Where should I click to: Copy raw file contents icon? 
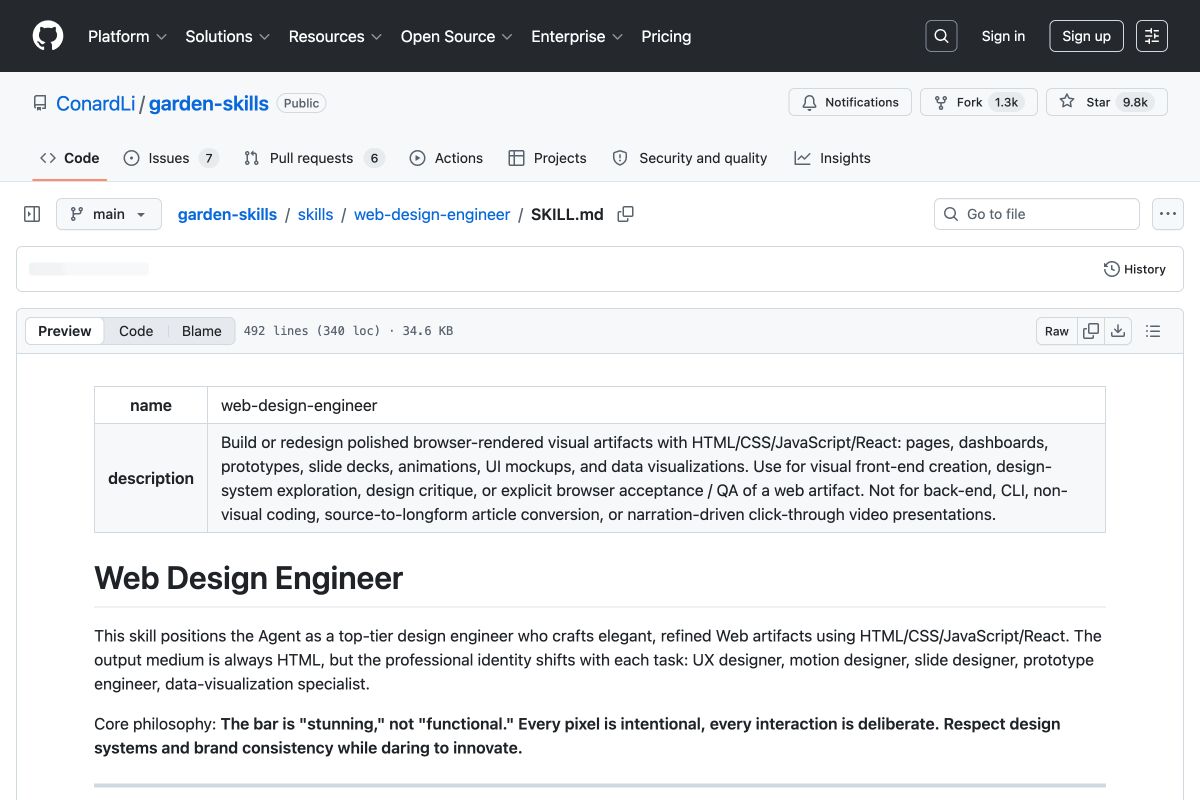pos(1091,331)
